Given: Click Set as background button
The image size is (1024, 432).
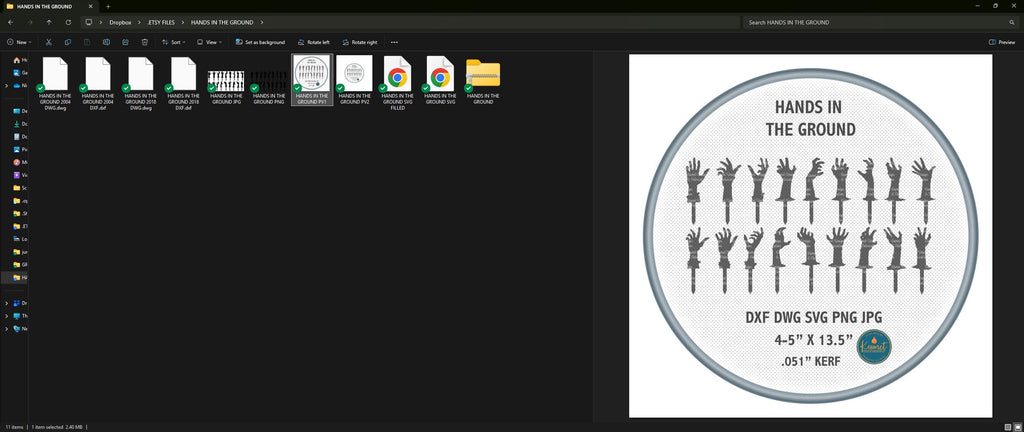Looking at the screenshot, I should 260,42.
